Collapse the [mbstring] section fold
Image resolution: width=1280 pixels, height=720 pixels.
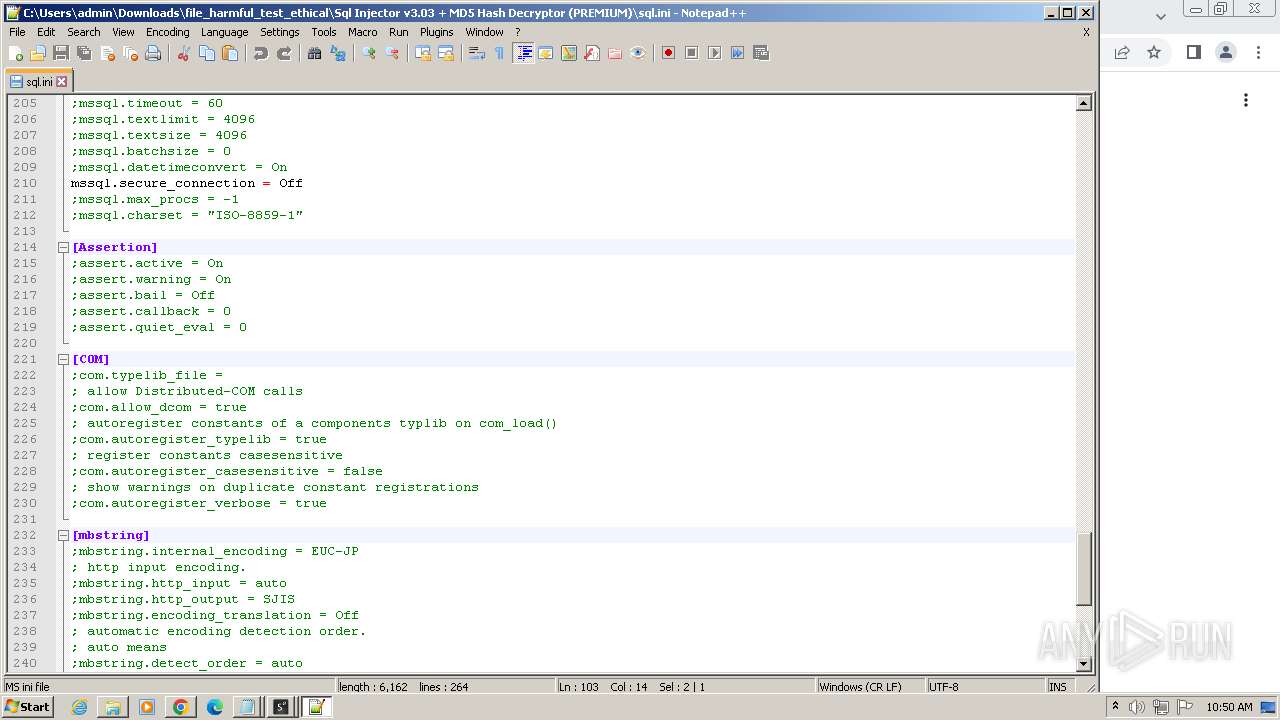click(x=63, y=535)
